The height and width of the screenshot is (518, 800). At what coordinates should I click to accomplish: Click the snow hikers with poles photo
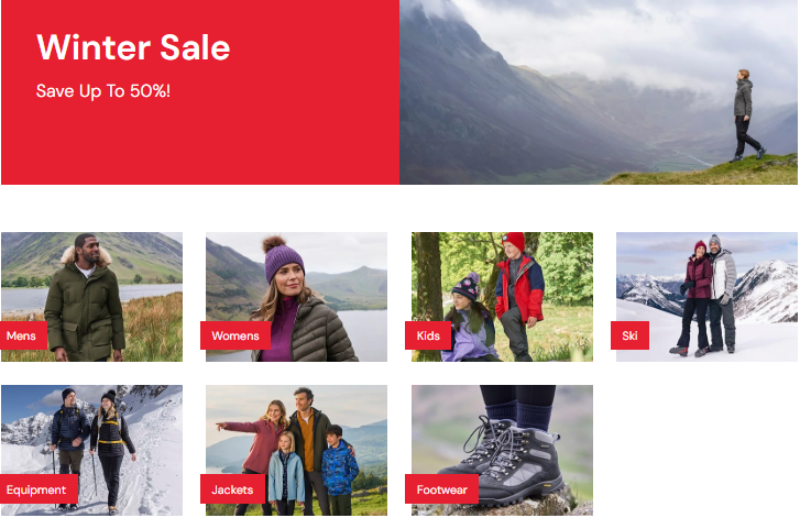pyautogui.click(x=92, y=450)
